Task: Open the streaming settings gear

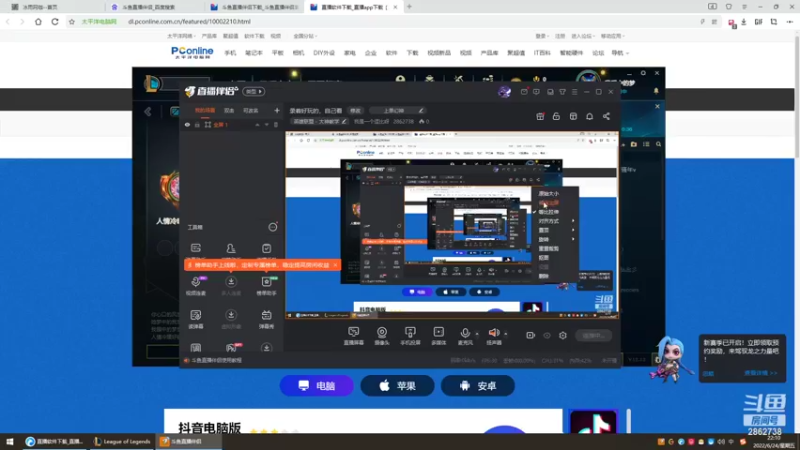Action: [x=563, y=335]
